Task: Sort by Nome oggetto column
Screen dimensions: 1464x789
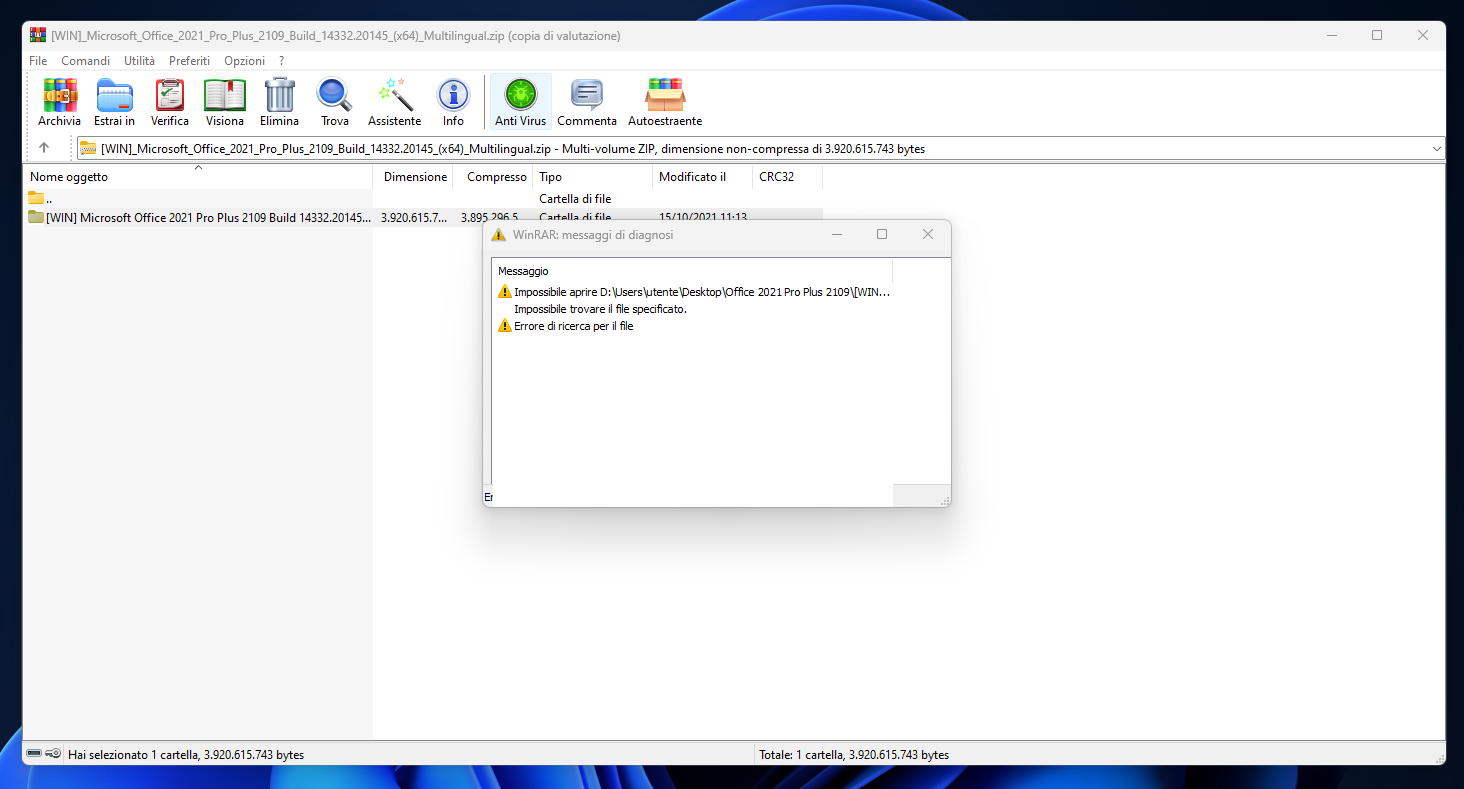Action: 198,177
